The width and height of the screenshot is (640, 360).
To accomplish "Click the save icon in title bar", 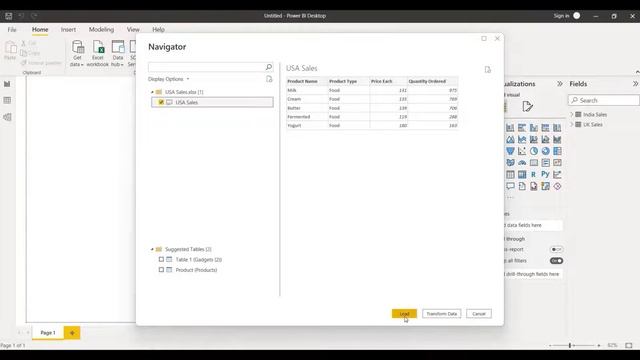I will click(9, 16).
